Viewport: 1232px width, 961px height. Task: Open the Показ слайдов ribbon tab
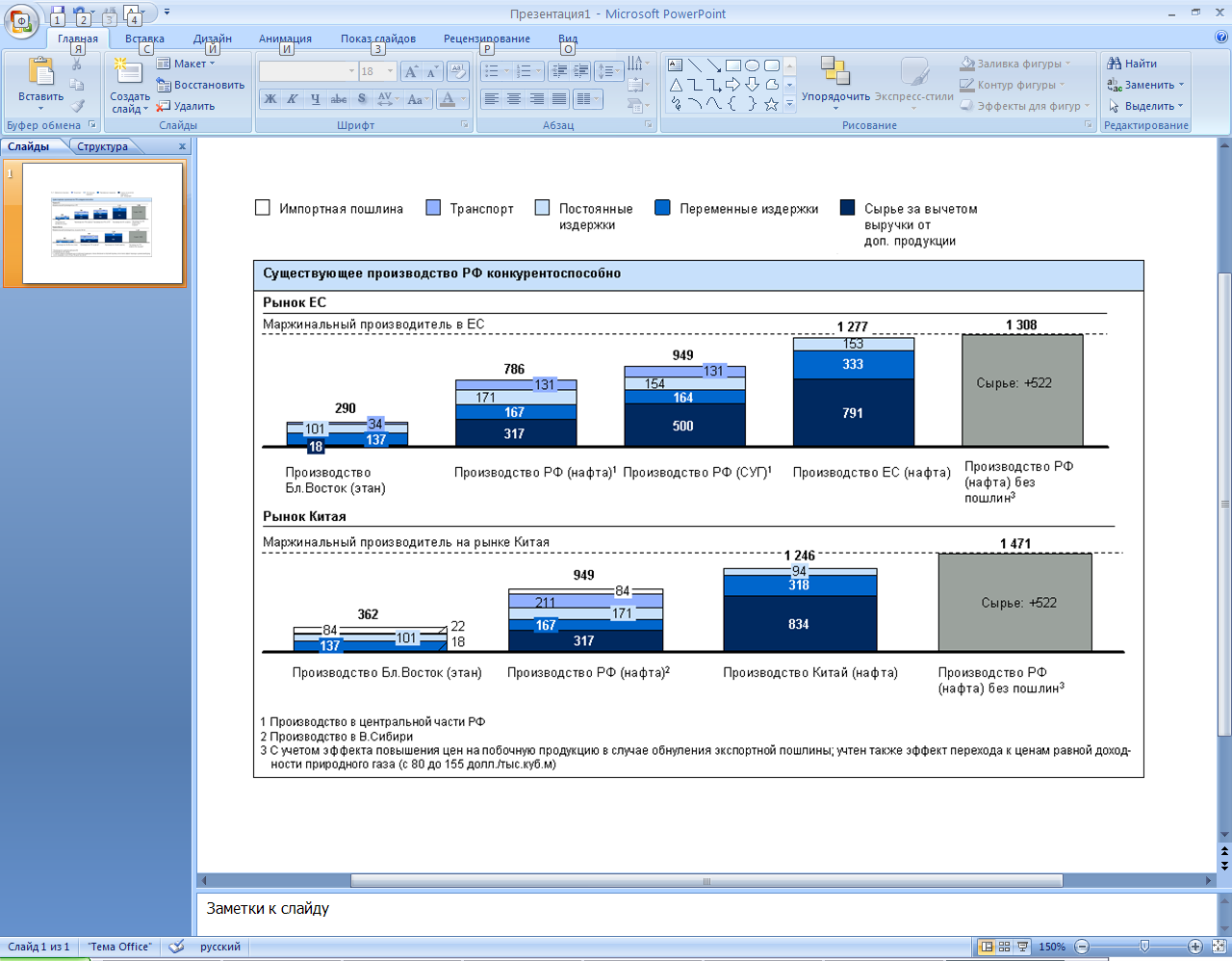pyautogui.click(x=378, y=39)
